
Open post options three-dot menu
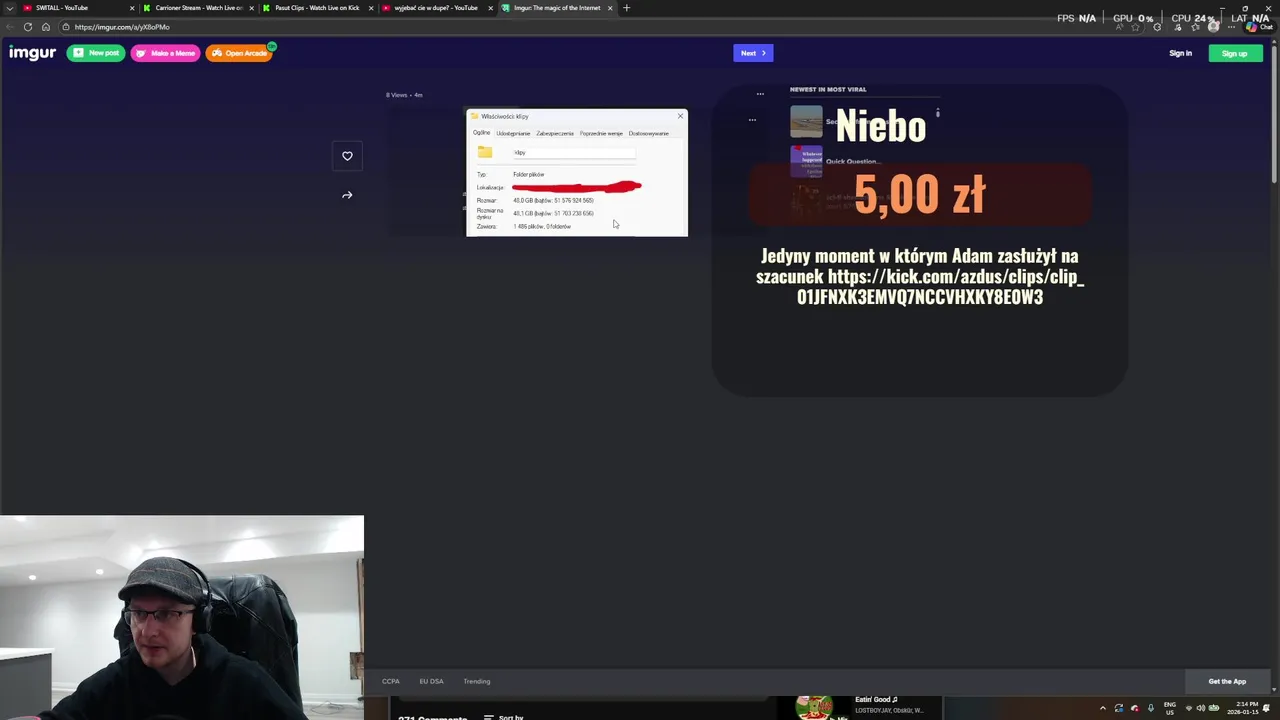[x=760, y=94]
